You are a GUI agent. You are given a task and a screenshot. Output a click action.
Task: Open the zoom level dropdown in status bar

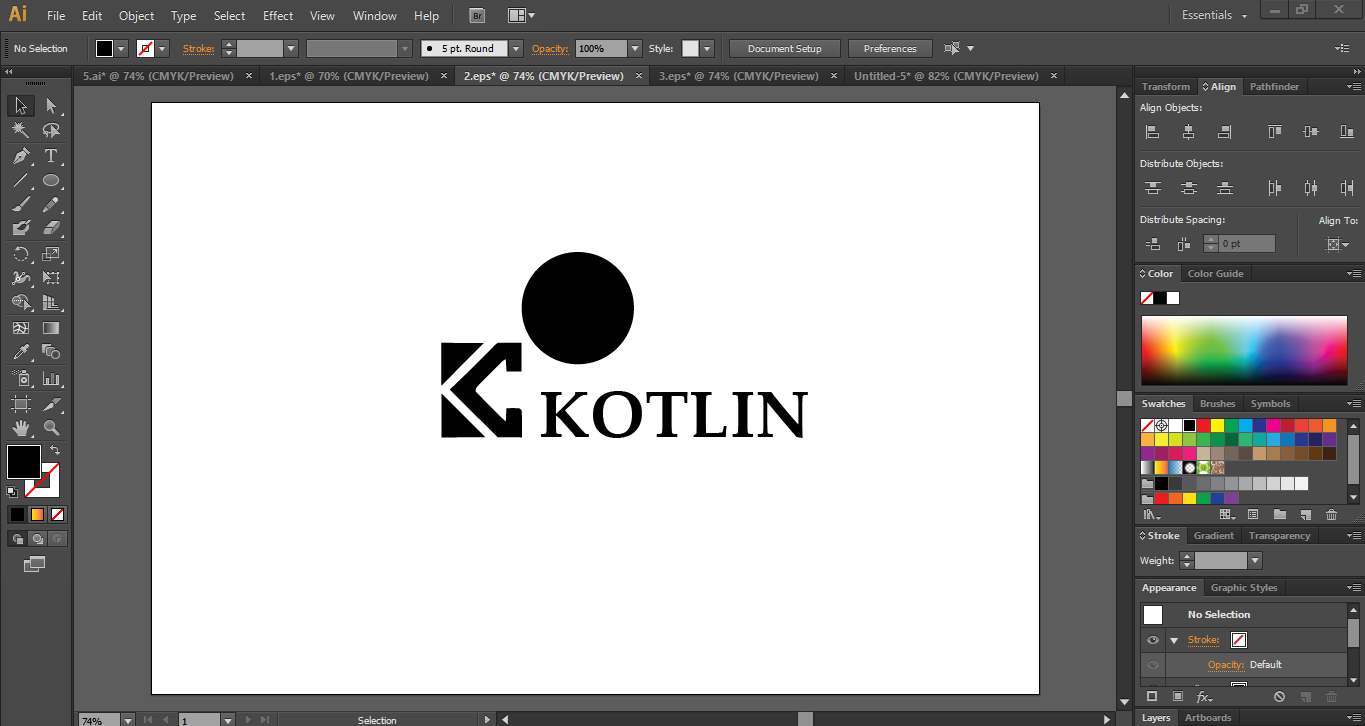pos(128,720)
